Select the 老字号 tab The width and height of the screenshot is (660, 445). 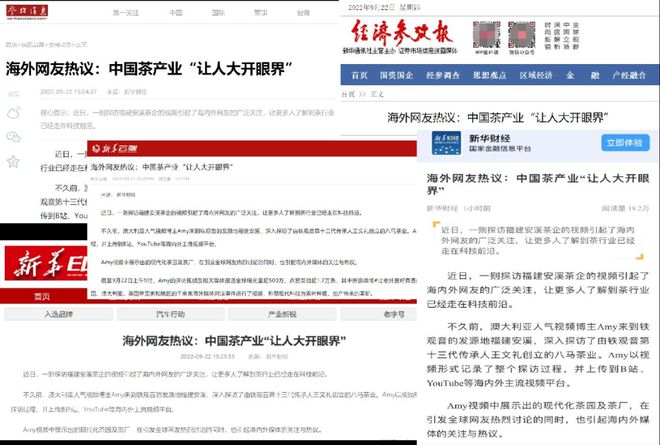(x=378, y=314)
